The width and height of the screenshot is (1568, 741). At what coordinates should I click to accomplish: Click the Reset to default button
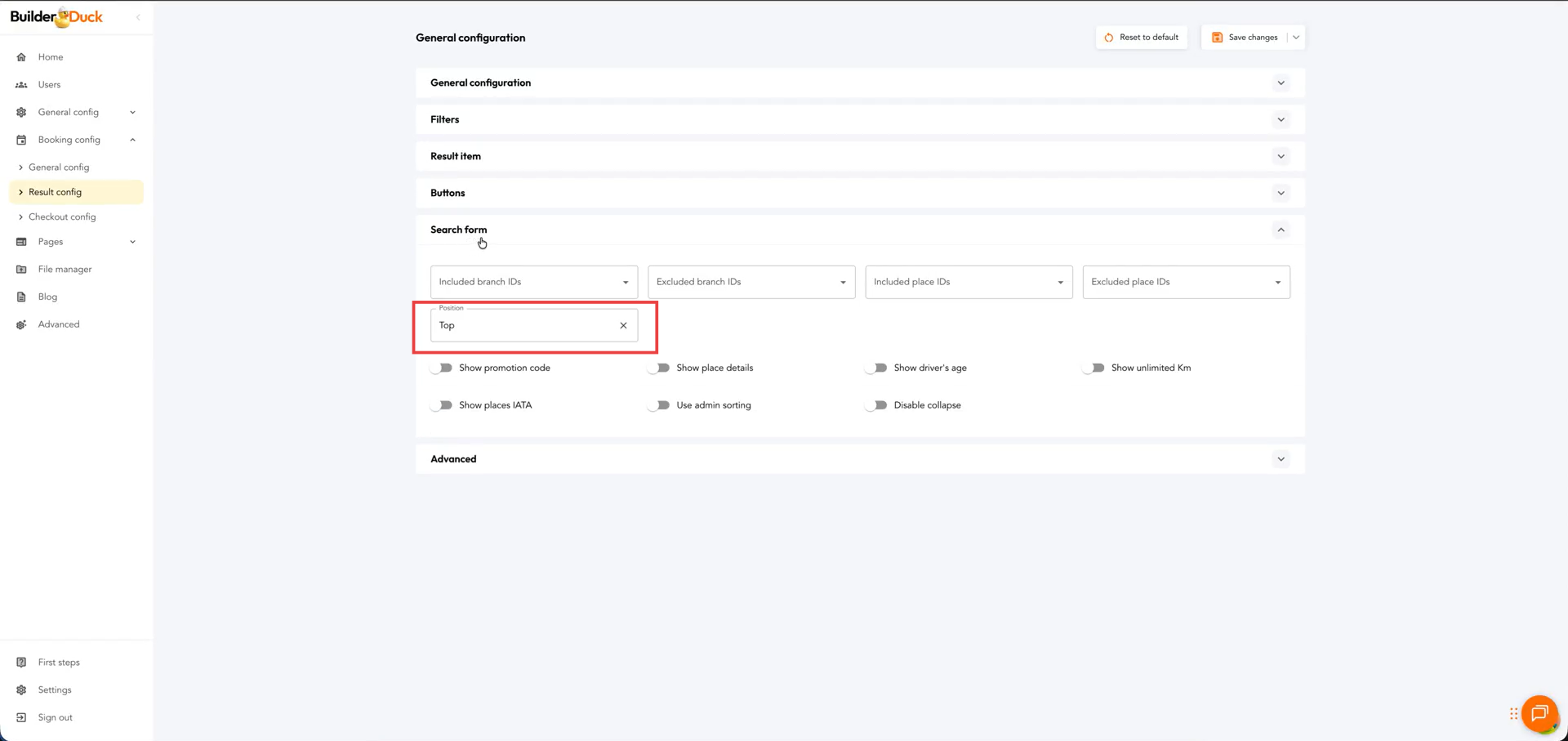[1141, 38]
